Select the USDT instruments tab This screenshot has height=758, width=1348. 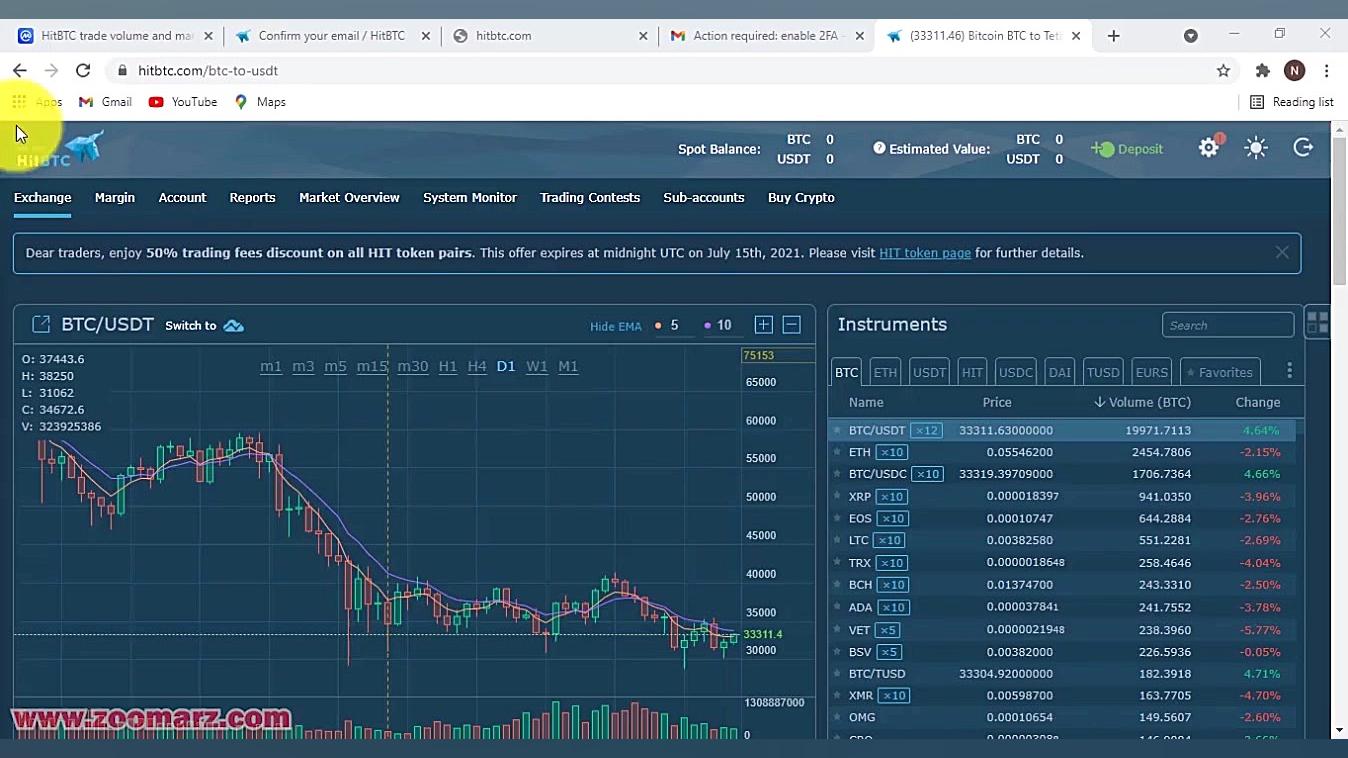[929, 372]
